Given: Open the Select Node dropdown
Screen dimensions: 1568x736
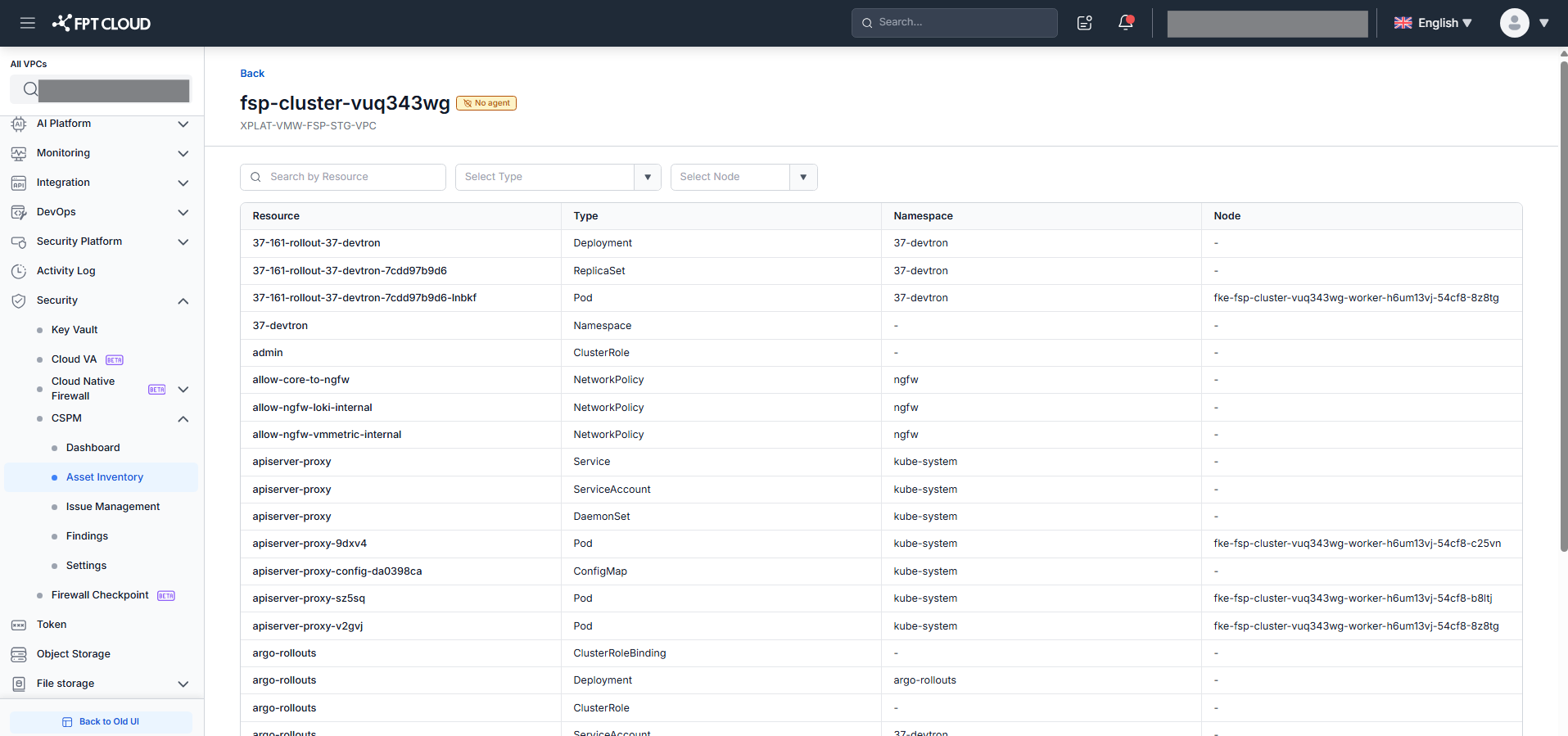Looking at the screenshot, I should 743,177.
